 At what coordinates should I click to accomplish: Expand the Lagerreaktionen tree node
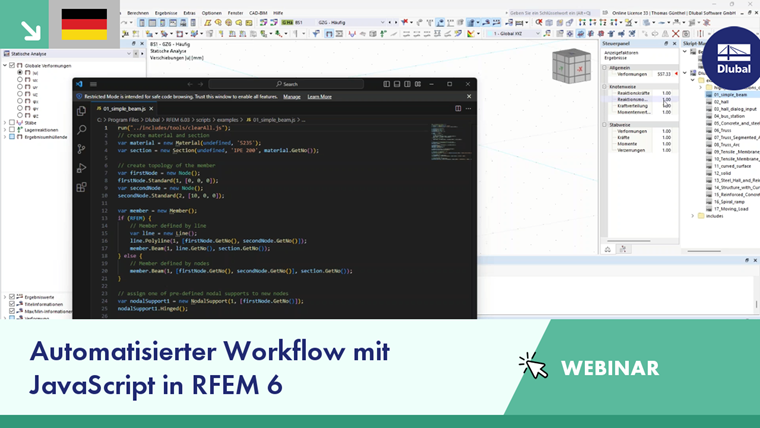click(x=5, y=130)
